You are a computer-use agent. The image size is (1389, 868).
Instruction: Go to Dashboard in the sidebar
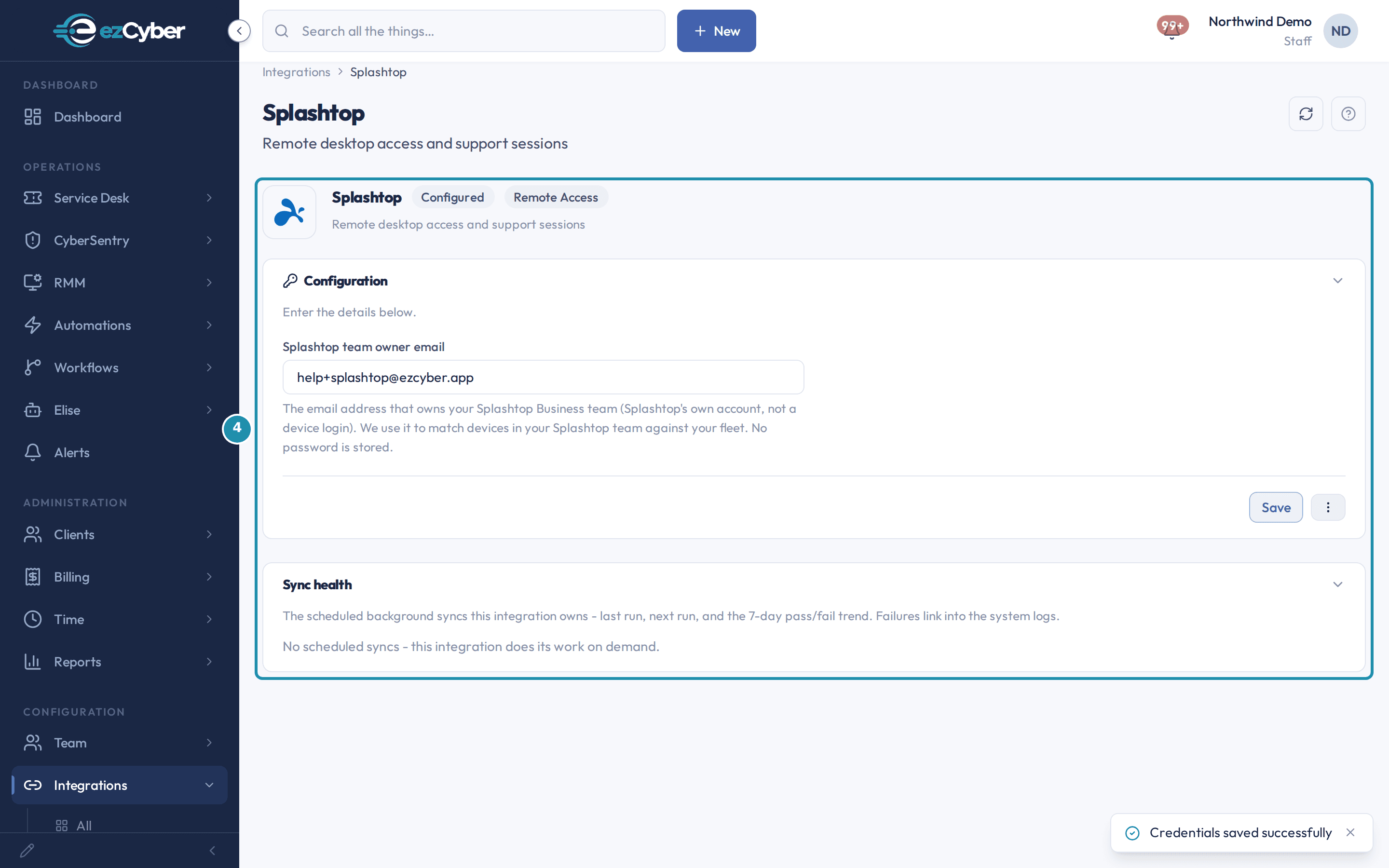(120, 117)
